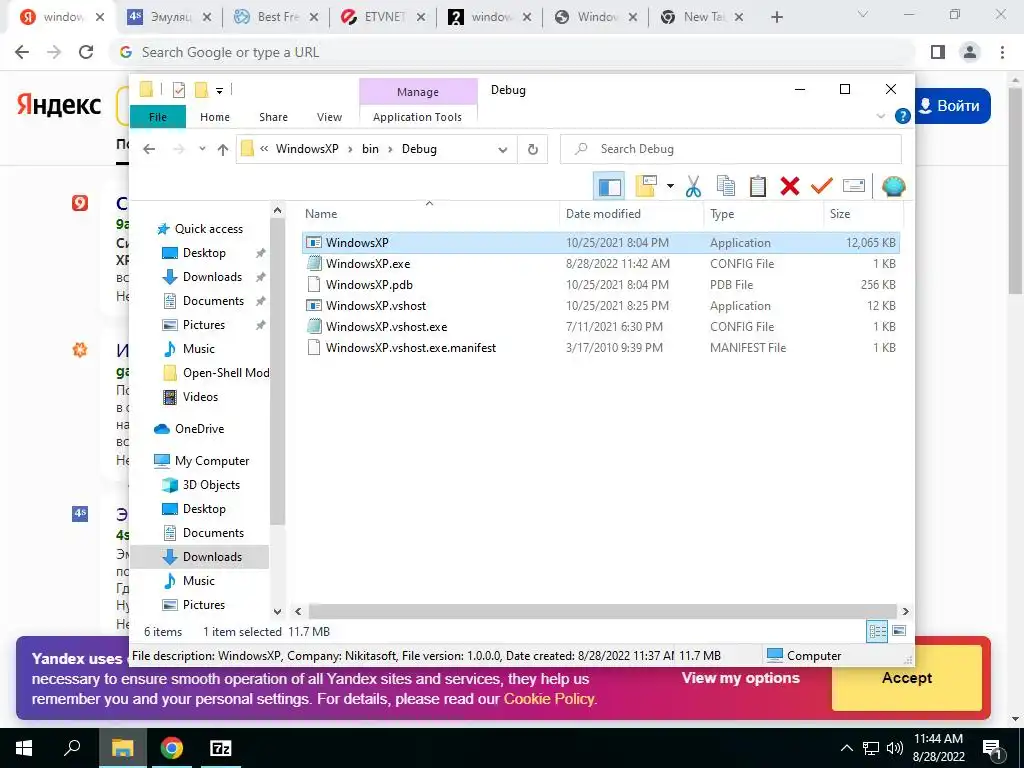Screen dimensions: 1024x768
Task: Open the folder options dropdown arrow
Action: [670, 187]
